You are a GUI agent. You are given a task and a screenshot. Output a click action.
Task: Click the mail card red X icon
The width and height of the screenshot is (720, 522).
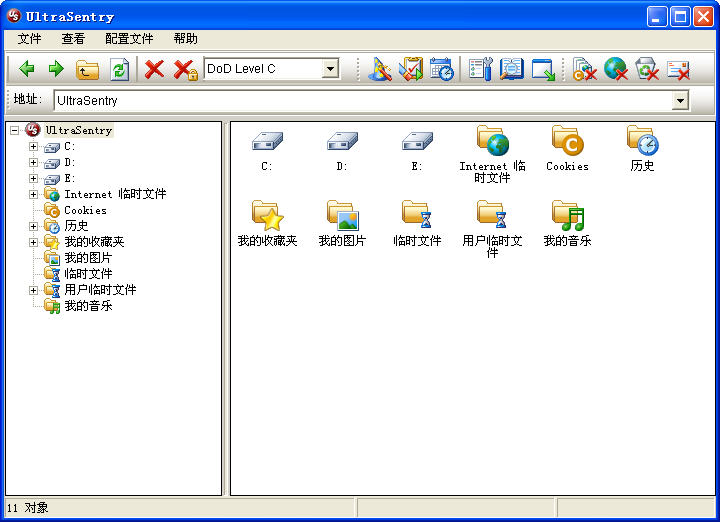click(x=678, y=70)
